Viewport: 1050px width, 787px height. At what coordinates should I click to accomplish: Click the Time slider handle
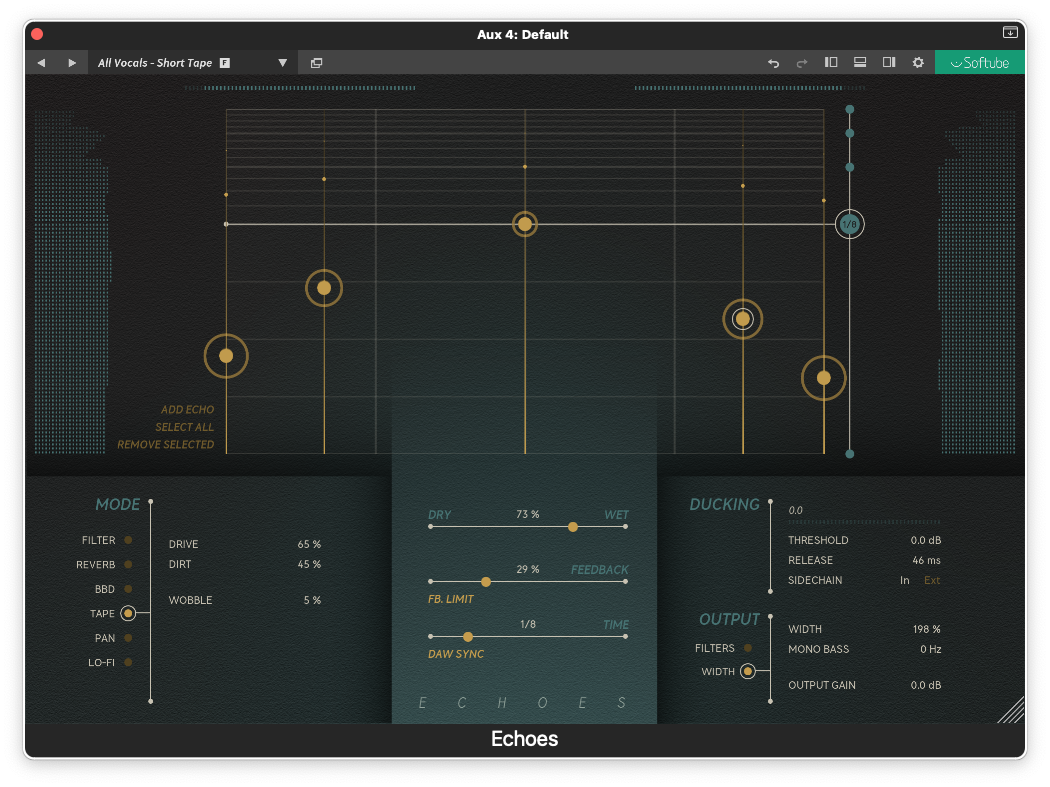pos(468,637)
